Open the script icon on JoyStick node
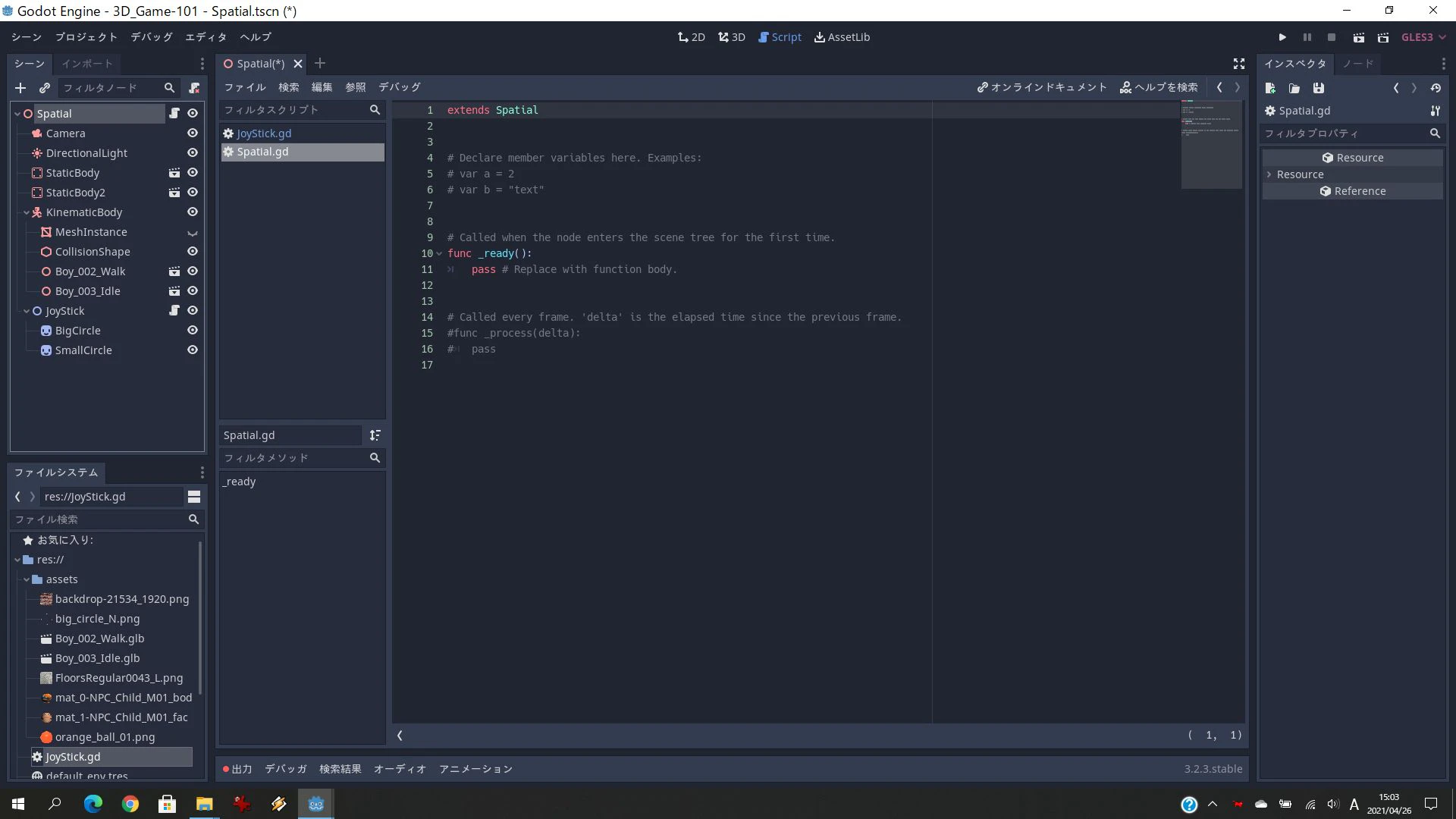This screenshot has width=1456, height=819. click(174, 310)
